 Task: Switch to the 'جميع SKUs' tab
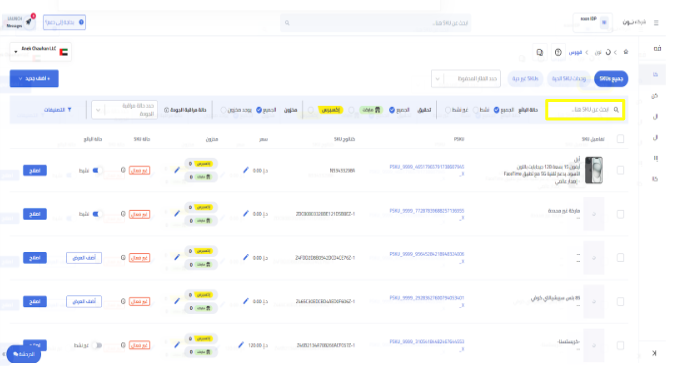pos(611,79)
